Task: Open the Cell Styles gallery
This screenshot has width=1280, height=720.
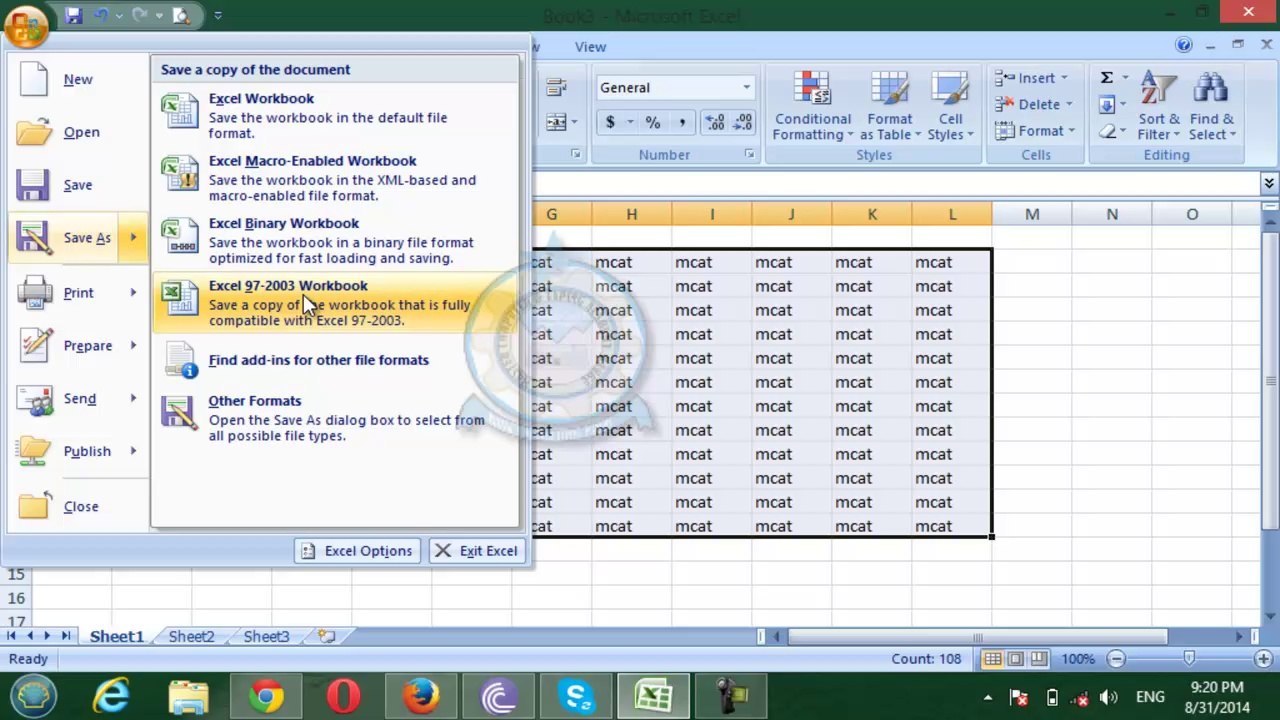Action: point(950,107)
